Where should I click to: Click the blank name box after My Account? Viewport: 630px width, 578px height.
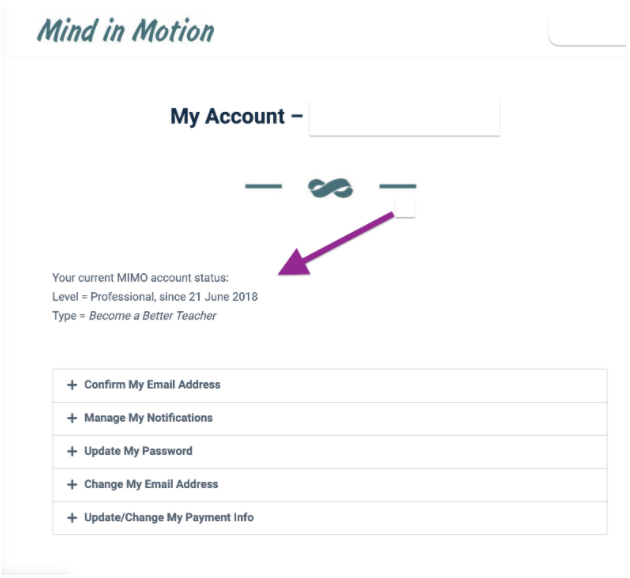click(x=404, y=118)
